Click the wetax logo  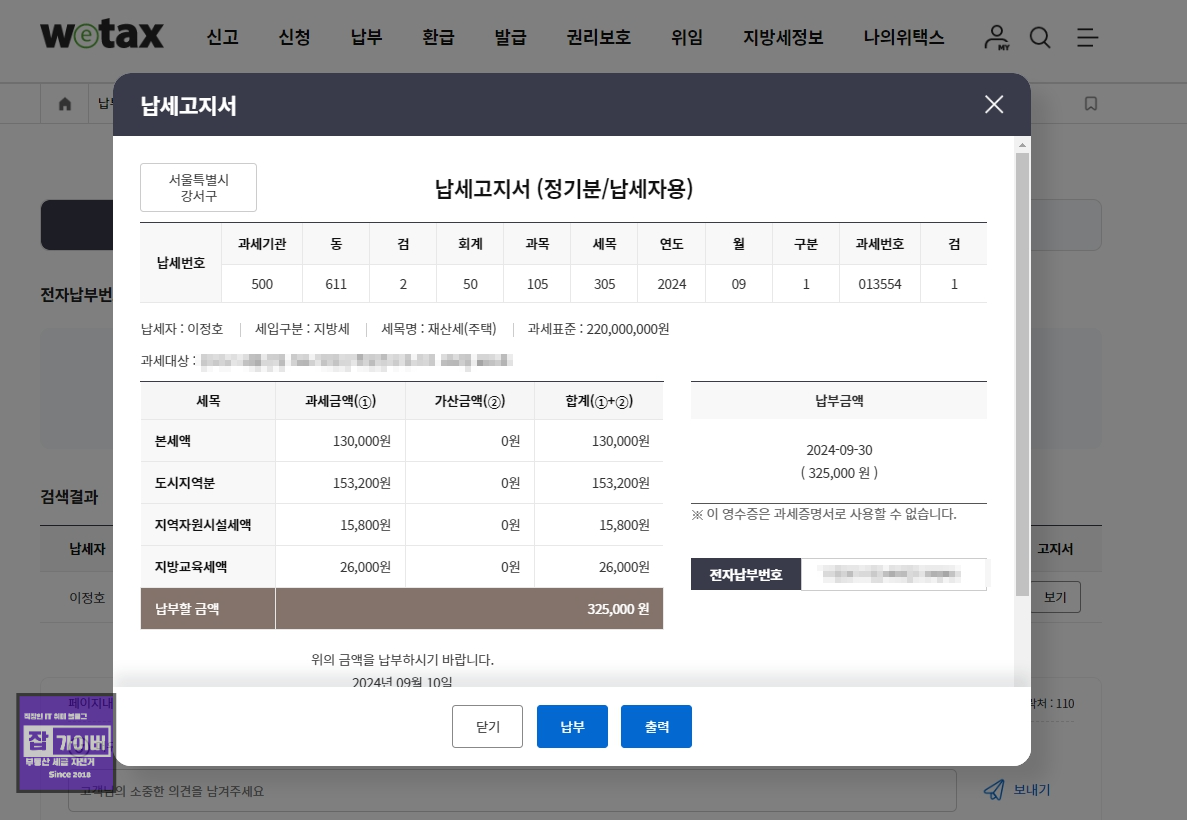(101, 36)
